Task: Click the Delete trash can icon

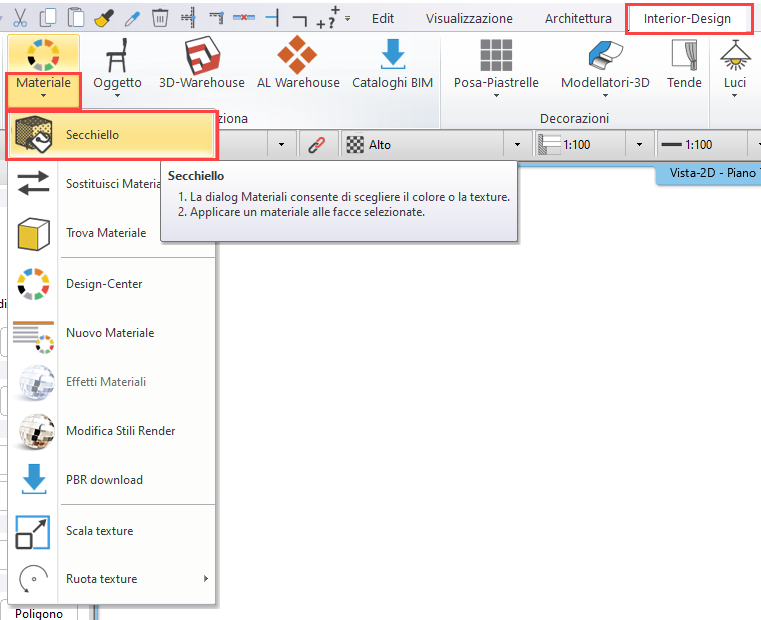Action: coord(160,18)
